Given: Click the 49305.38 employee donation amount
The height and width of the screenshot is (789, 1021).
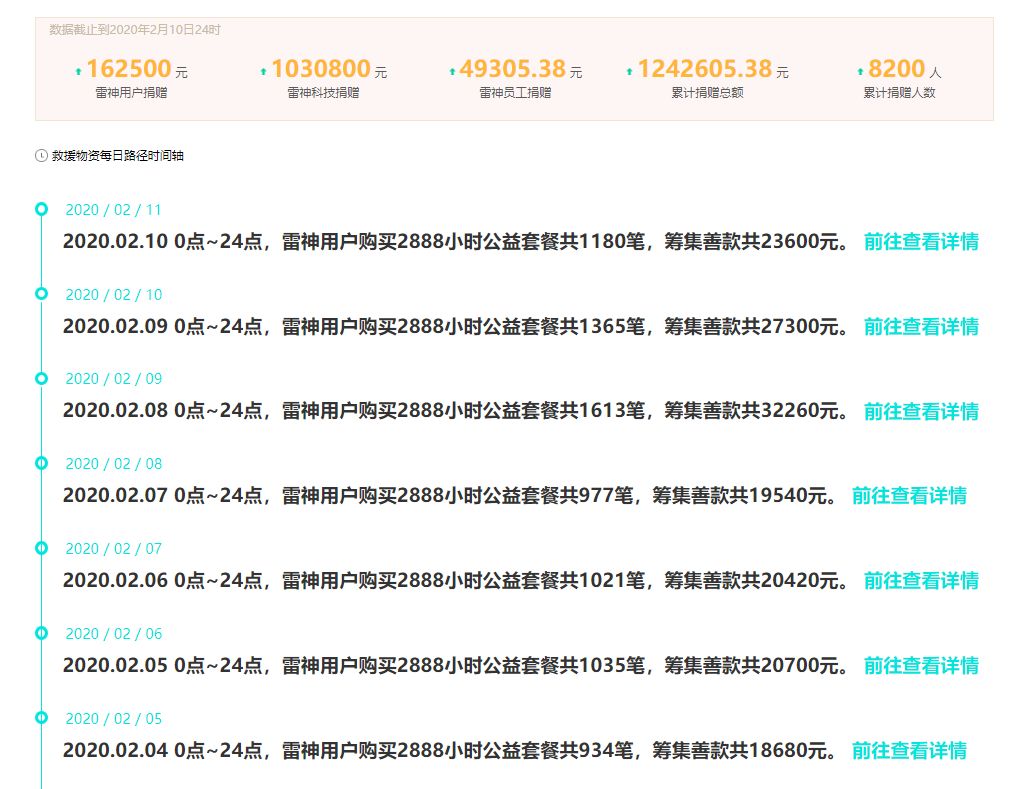Looking at the screenshot, I should click(512, 68).
